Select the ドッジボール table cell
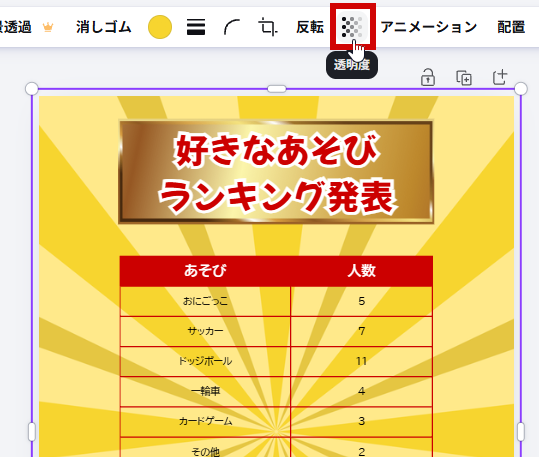This screenshot has height=457, width=539. coord(205,361)
